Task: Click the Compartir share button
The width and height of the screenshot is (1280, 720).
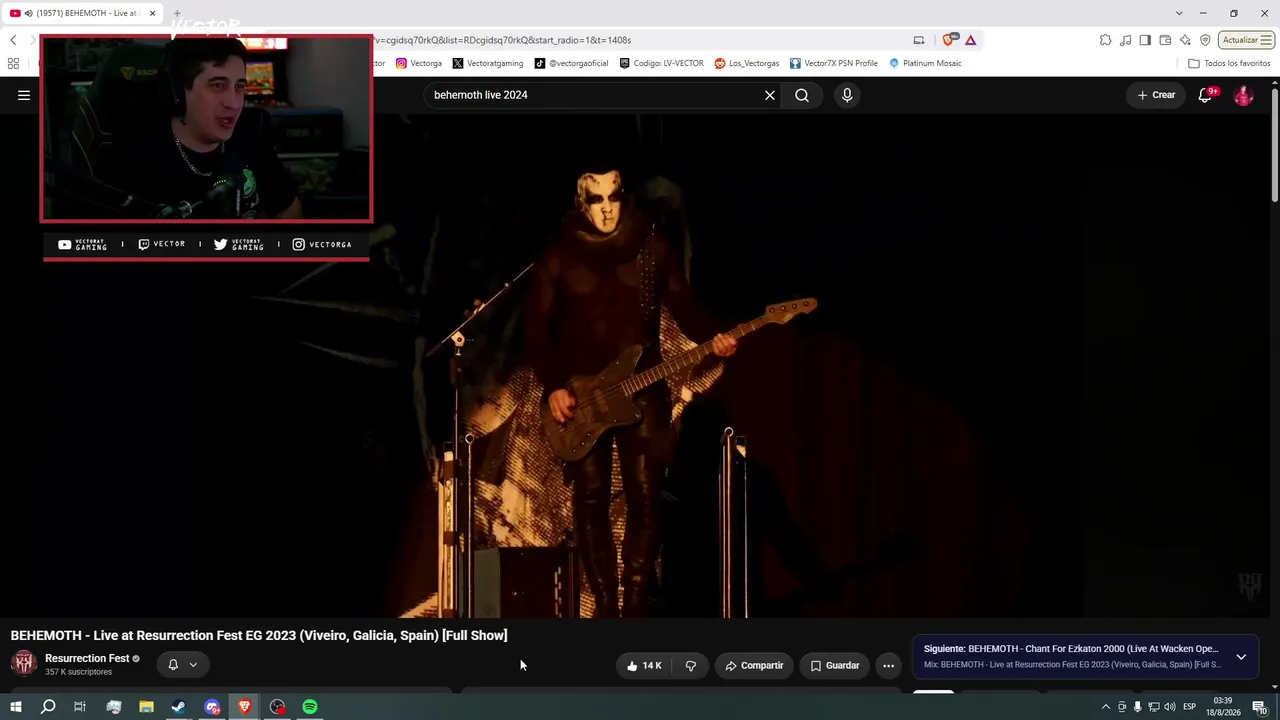Action: pos(754,665)
